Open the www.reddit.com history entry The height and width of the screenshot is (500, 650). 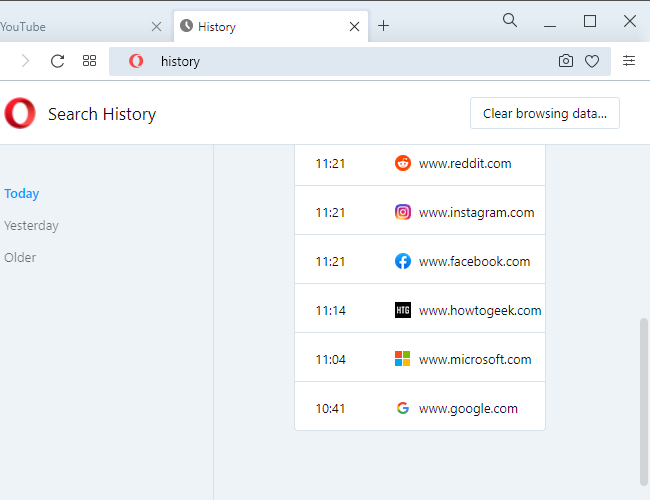(464, 164)
